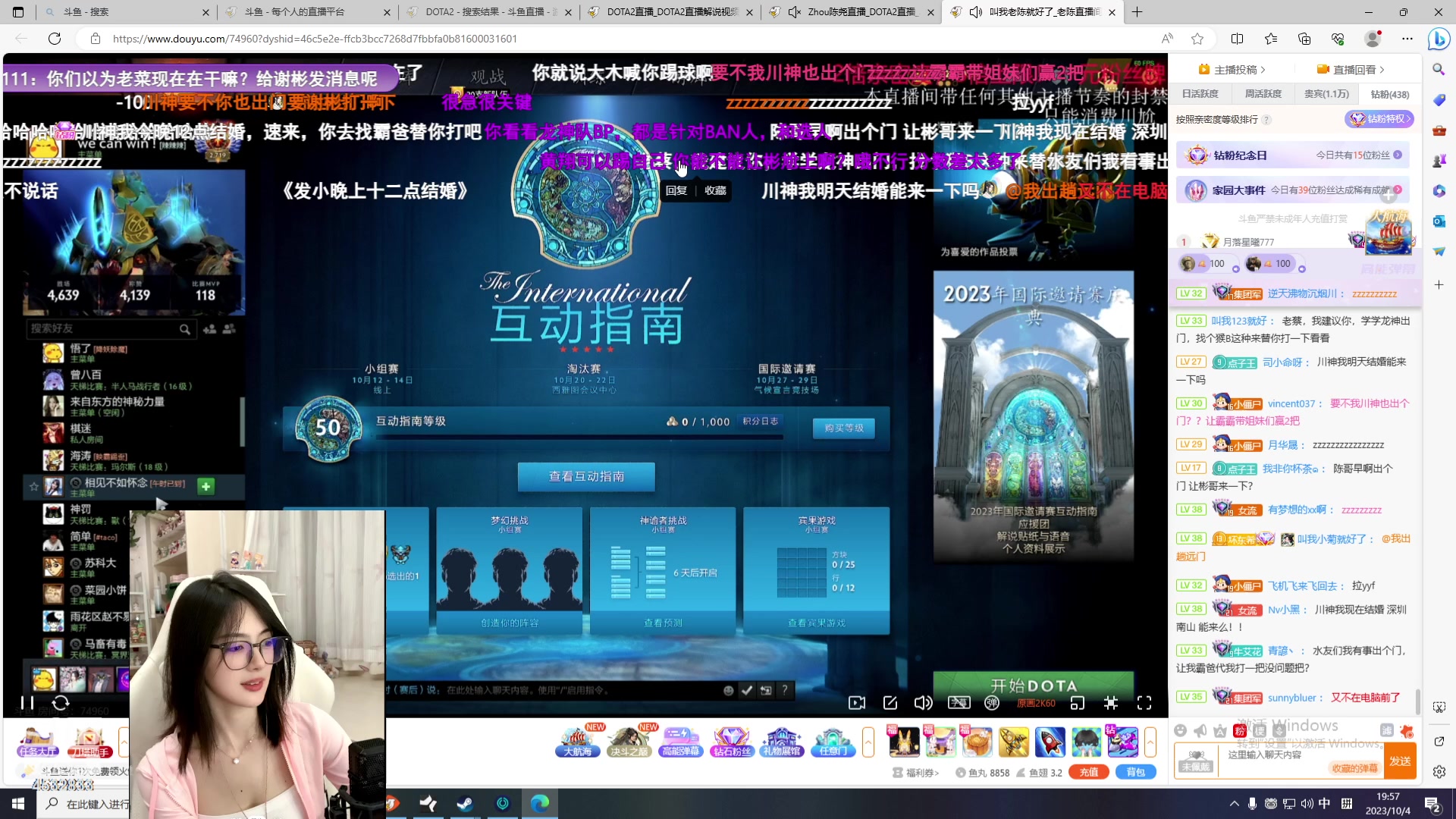Viewport: 1456px width, 819px height.
Task: Open the 主播投稿 link
Action: pyautogui.click(x=1232, y=70)
